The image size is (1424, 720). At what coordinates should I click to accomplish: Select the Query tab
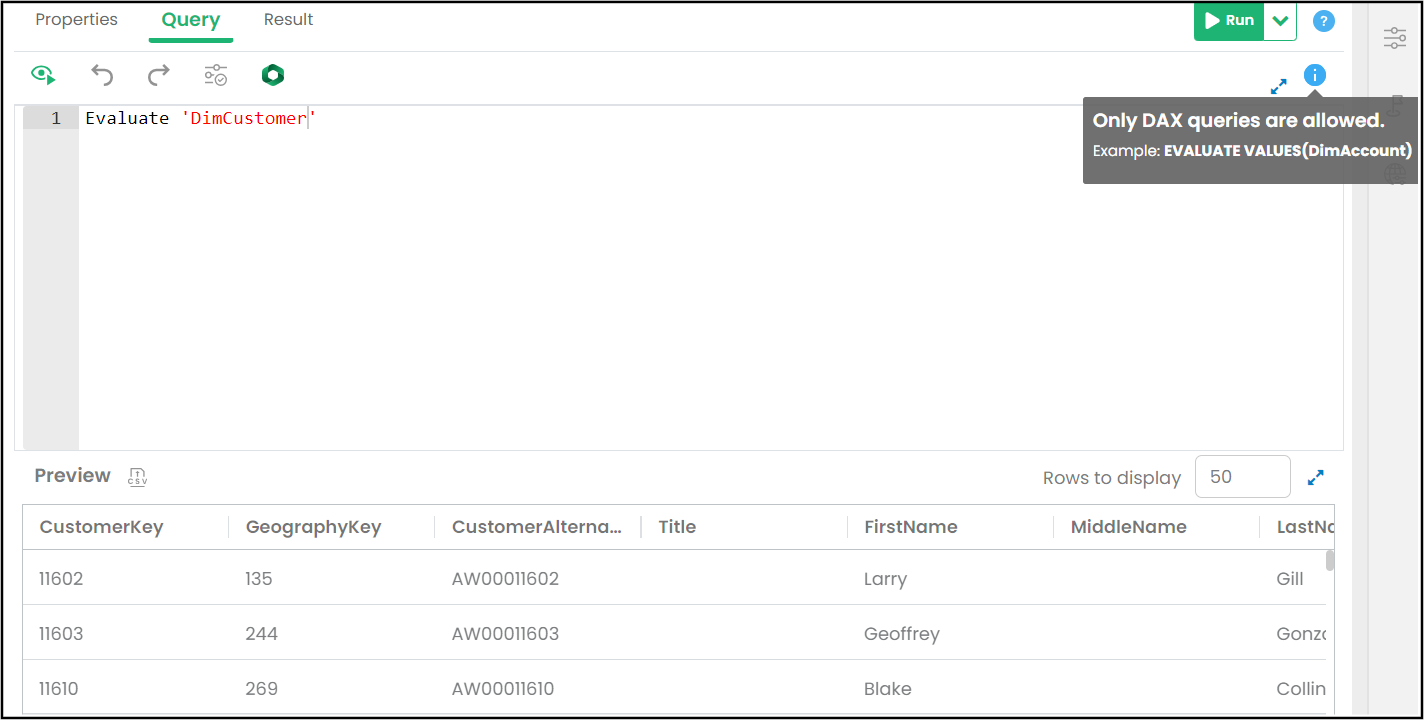tap(191, 20)
